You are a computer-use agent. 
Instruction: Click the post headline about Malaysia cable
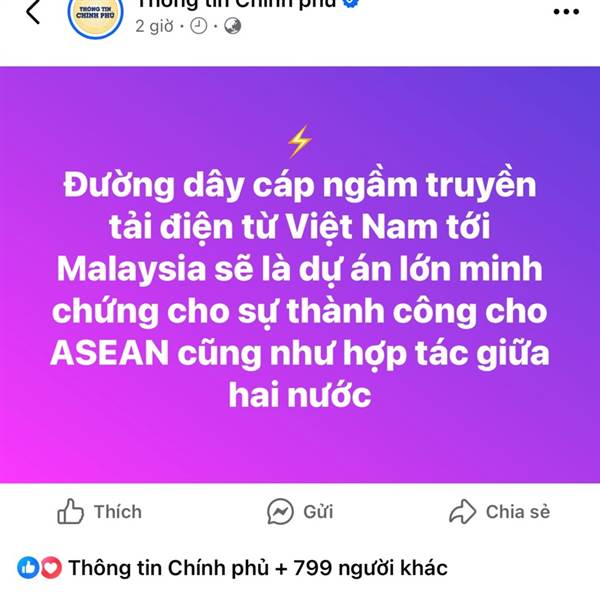pos(300,289)
